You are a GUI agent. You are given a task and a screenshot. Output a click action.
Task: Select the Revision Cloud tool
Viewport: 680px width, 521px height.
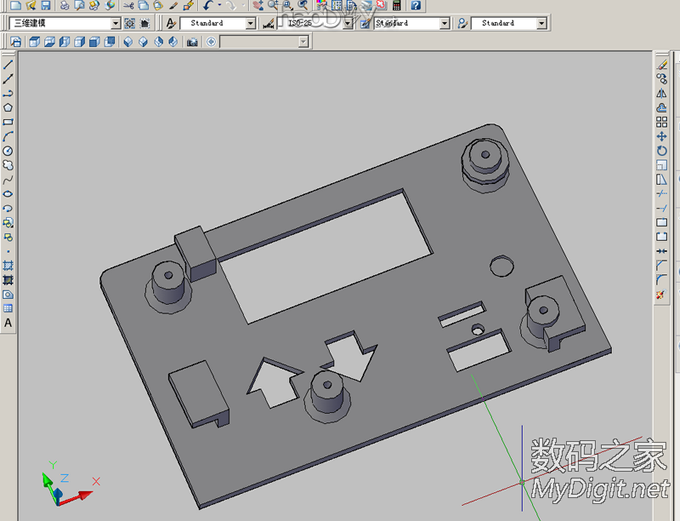pyautogui.click(x=8, y=165)
